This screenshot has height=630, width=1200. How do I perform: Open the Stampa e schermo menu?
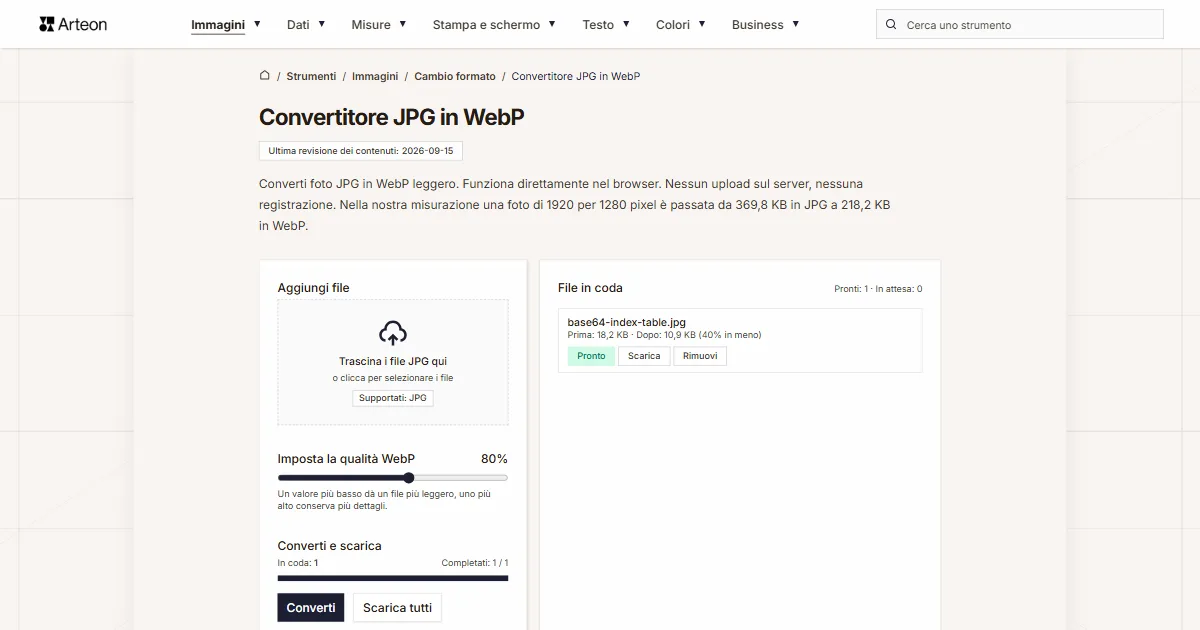point(486,24)
